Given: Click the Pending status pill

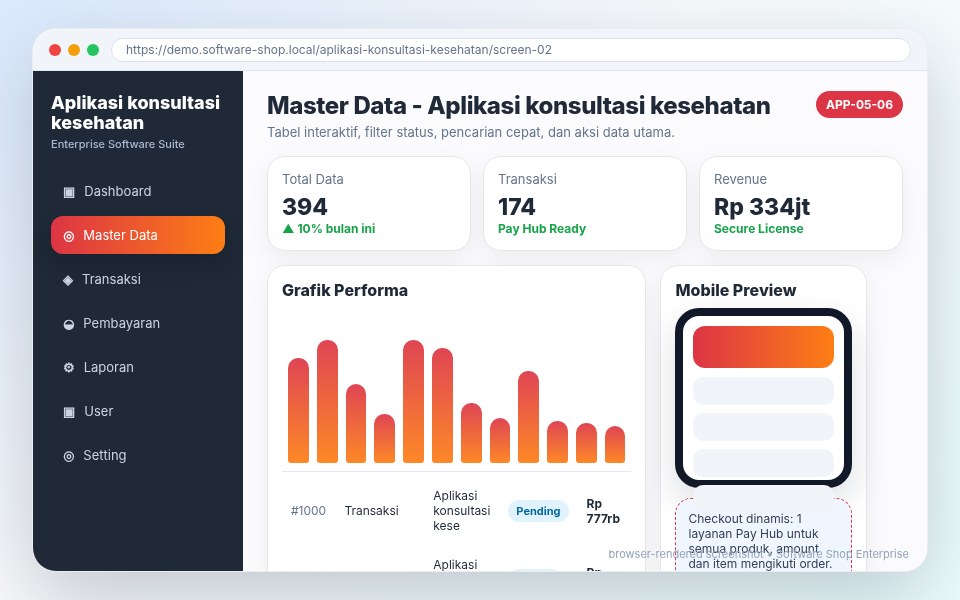Looking at the screenshot, I should (x=538, y=511).
